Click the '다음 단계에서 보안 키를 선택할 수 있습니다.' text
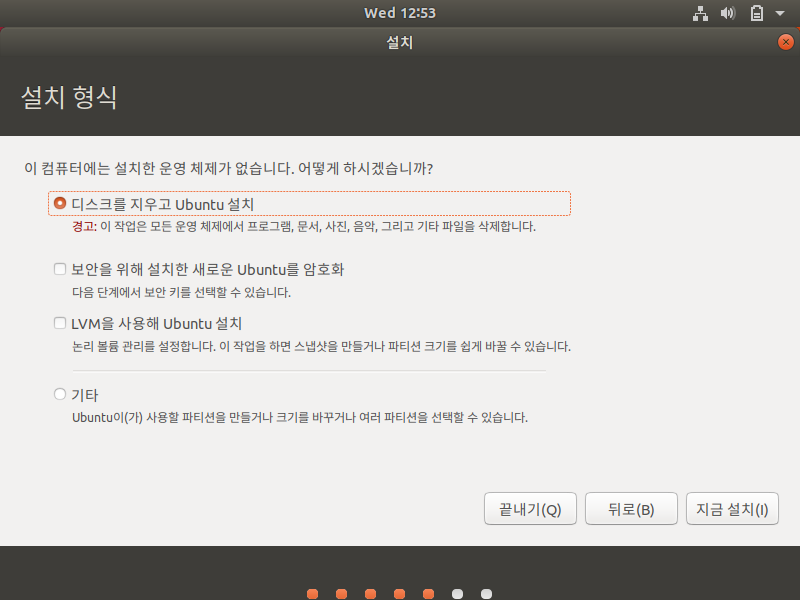Screen dimensions: 800x600 click(x=181, y=292)
